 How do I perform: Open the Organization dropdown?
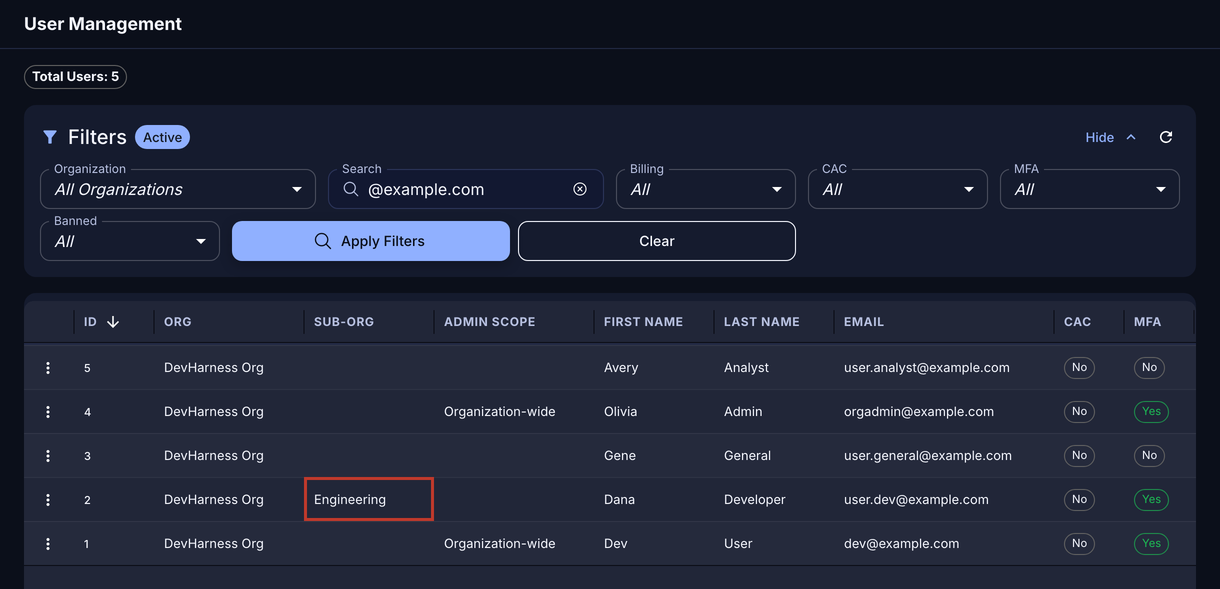[x=178, y=189]
